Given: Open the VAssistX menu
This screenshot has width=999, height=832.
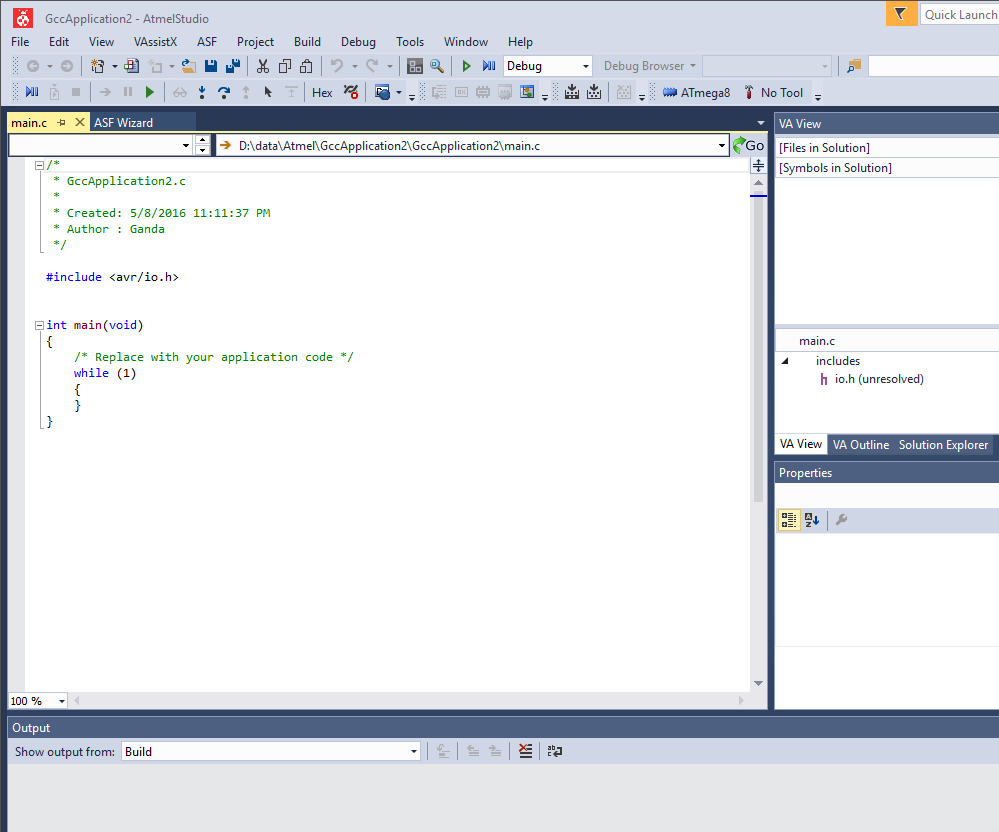Looking at the screenshot, I should pyautogui.click(x=155, y=42).
